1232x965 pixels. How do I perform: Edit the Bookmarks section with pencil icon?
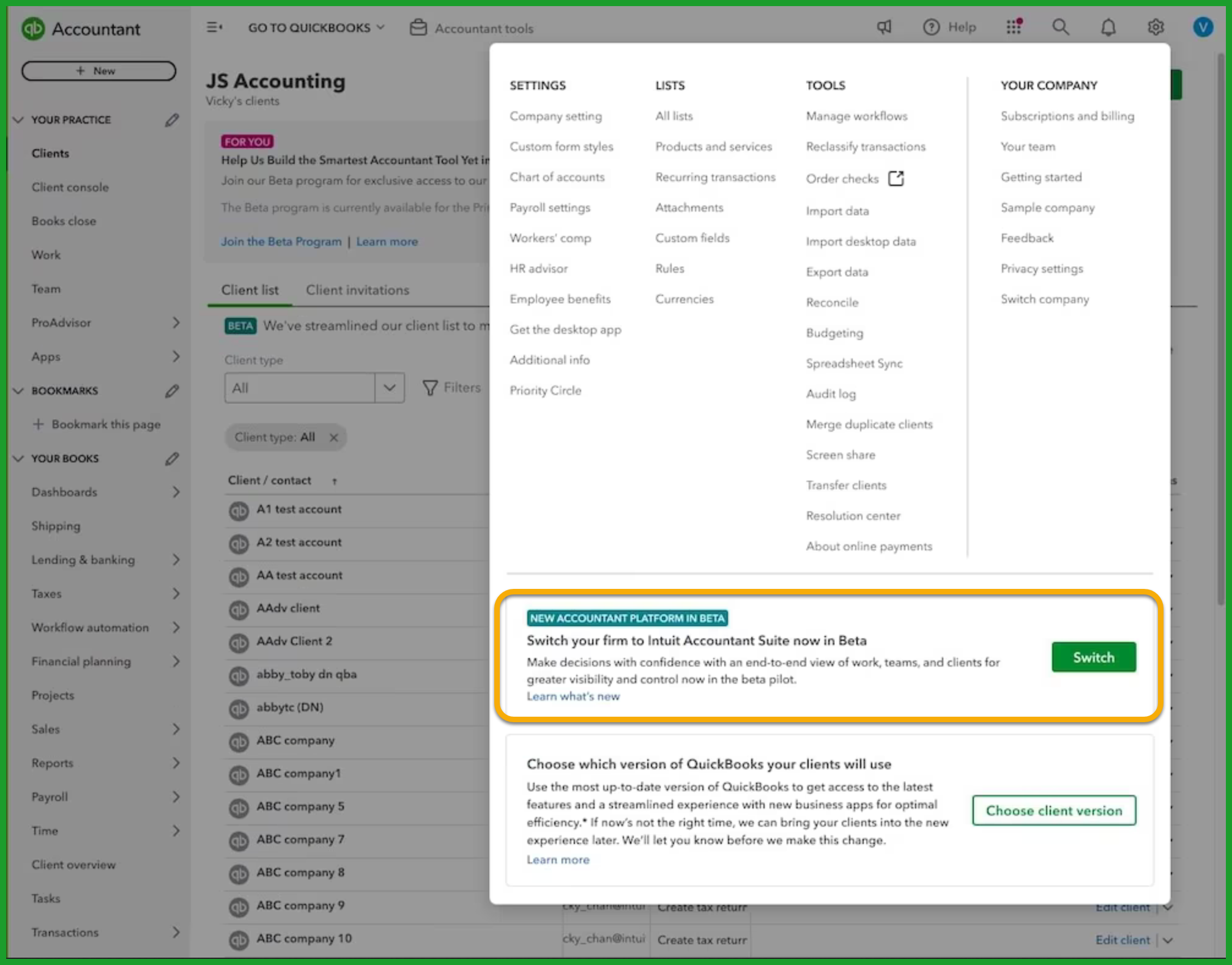tap(172, 391)
